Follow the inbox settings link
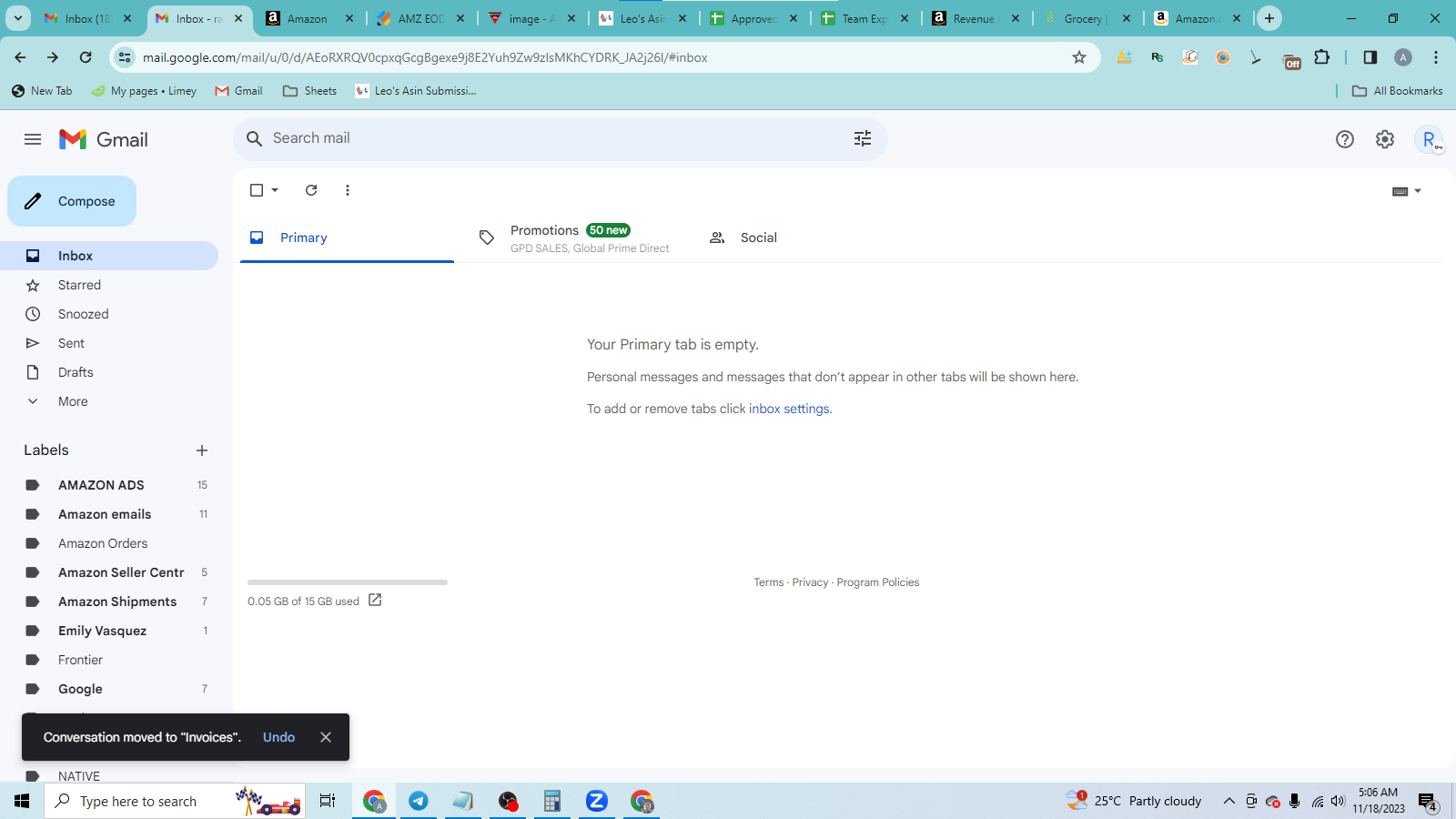This screenshot has width=1456, height=819. point(789,409)
